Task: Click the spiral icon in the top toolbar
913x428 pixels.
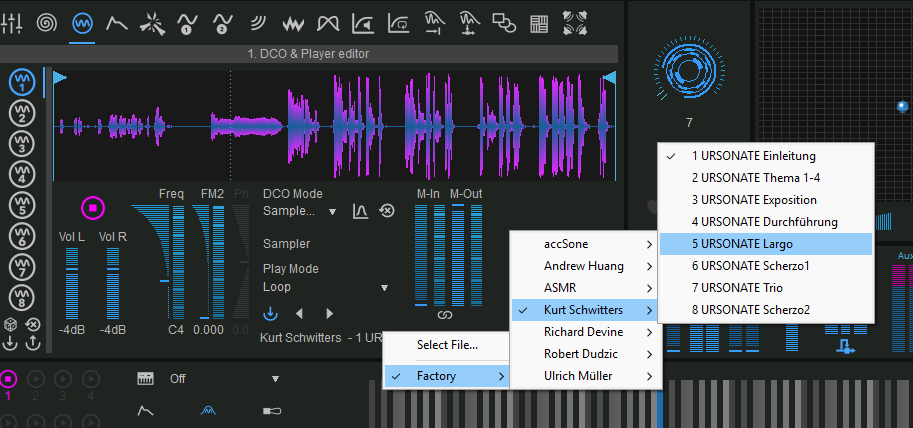Action: (x=47, y=22)
